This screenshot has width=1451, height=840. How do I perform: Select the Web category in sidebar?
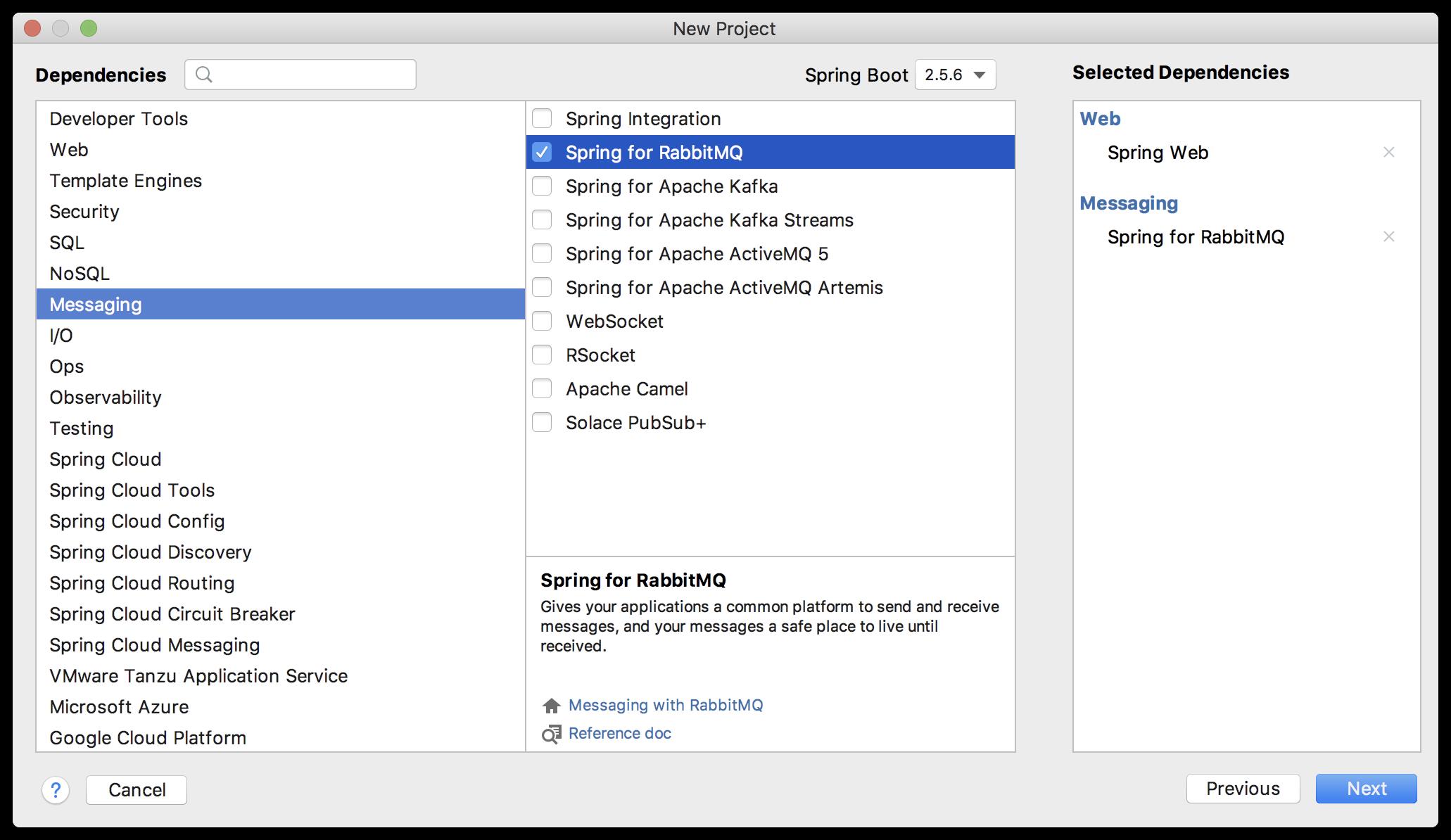[x=68, y=149]
